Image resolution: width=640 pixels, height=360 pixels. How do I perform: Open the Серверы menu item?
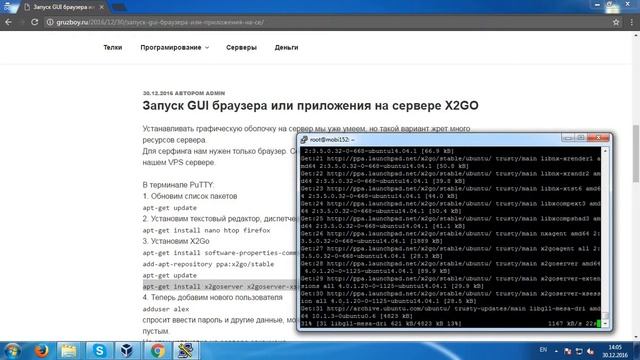coord(241,47)
